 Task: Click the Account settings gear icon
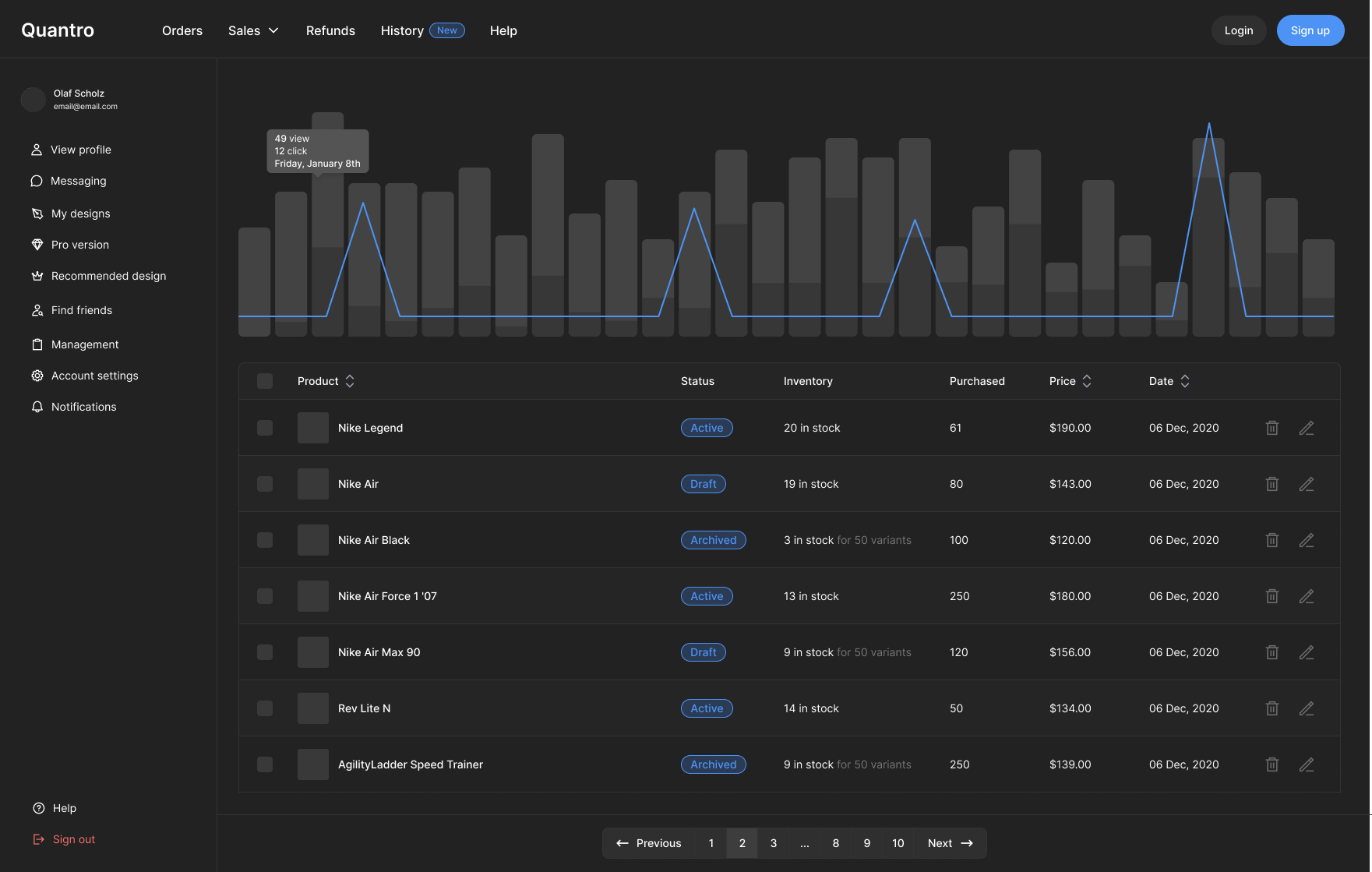coord(37,376)
